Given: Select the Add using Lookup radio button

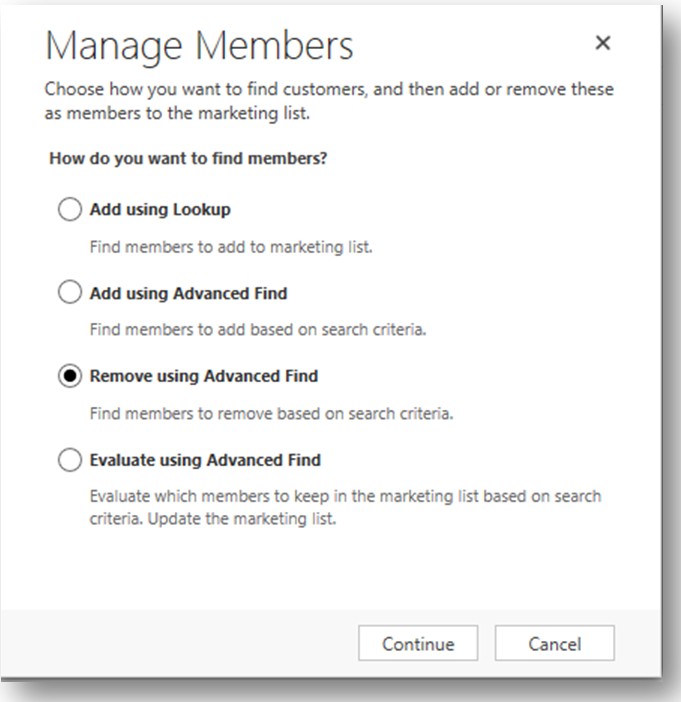Looking at the screenshot, I should (70, 210).
